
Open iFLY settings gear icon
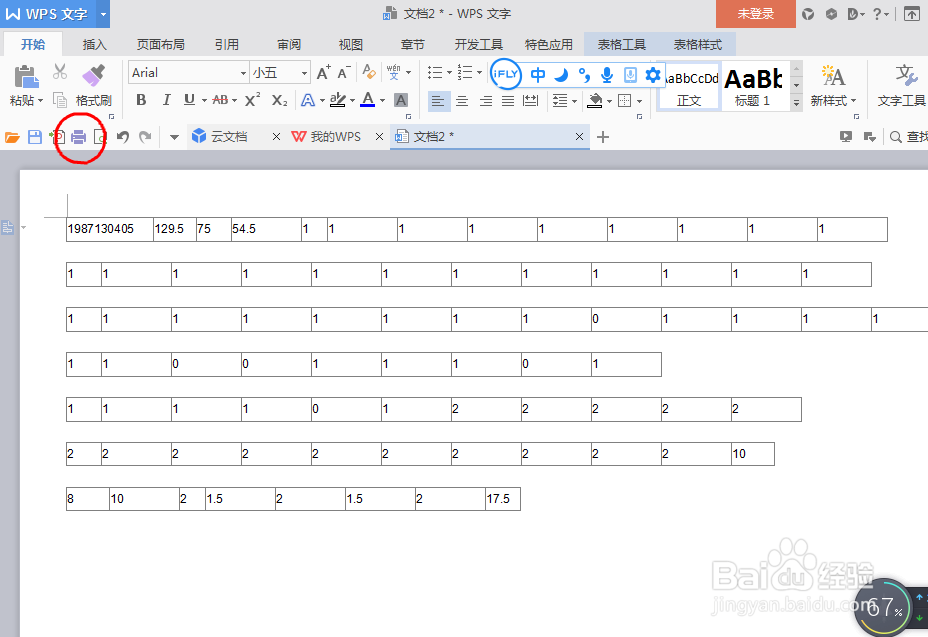click(x=652, y=75)
